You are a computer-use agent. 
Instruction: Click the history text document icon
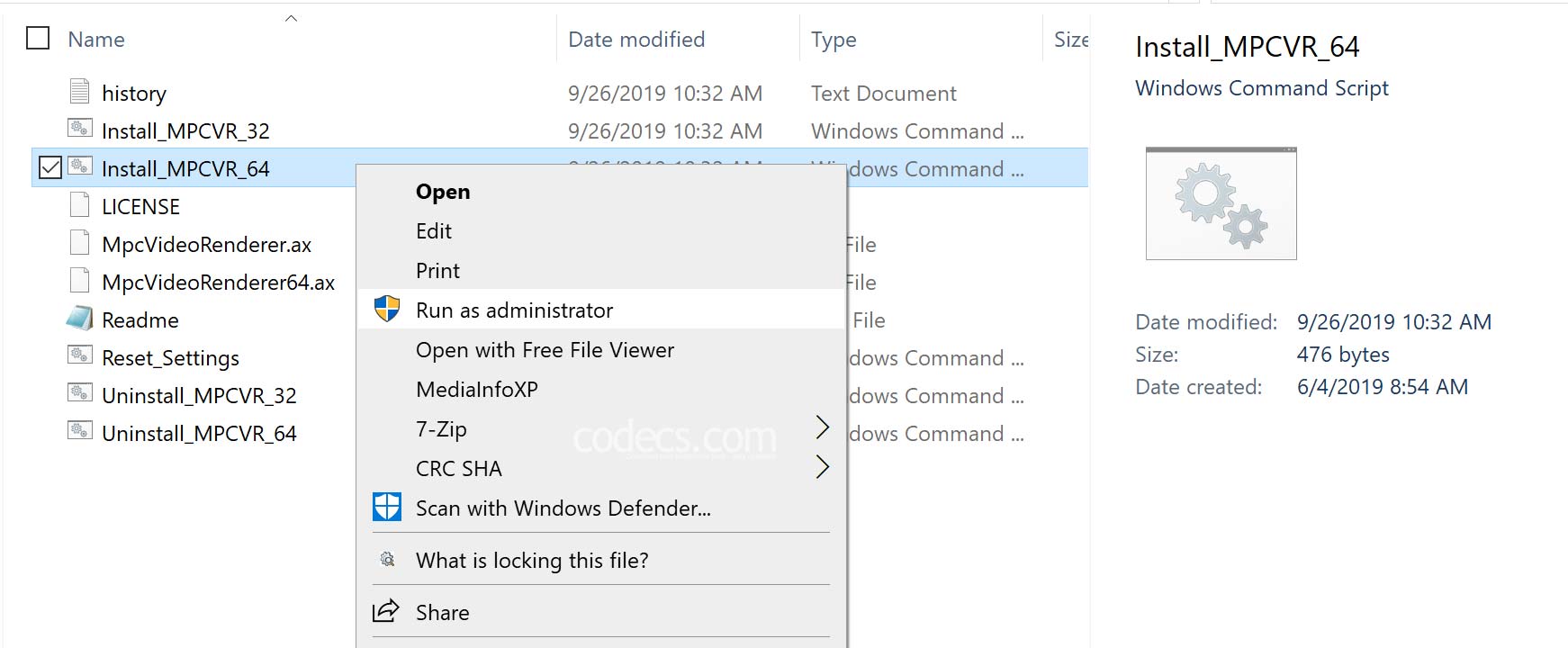(x=79, y=91)
